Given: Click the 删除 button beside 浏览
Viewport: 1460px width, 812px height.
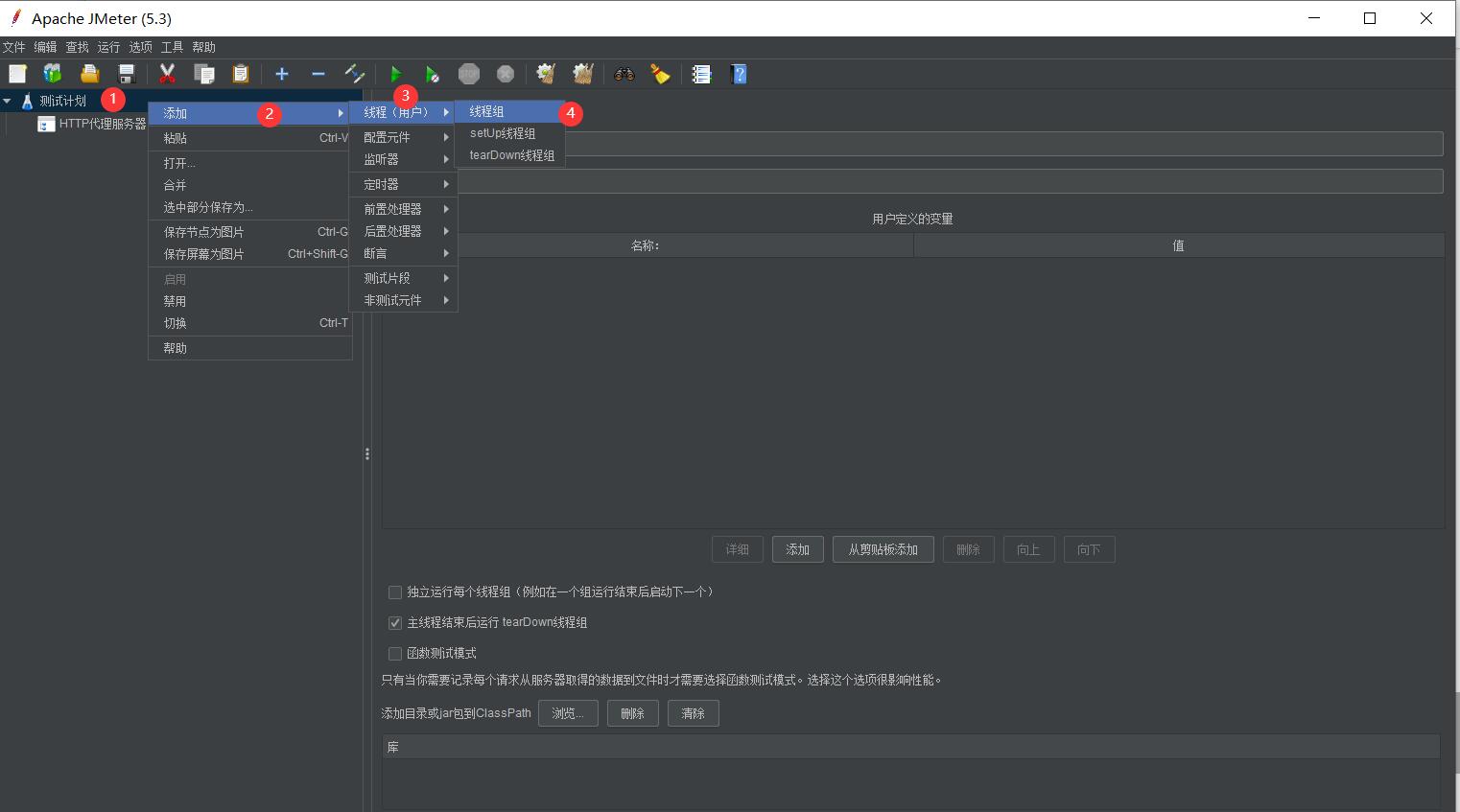Looking at the screenshot, I should coord(633,713).
